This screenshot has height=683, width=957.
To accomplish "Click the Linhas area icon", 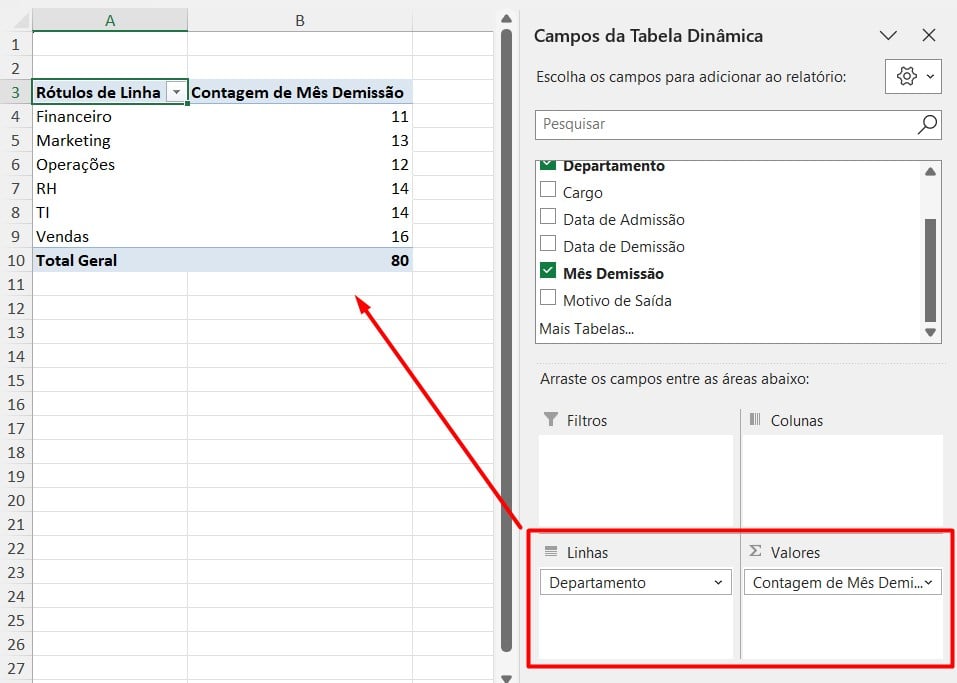I will click(x=551, y=552).
